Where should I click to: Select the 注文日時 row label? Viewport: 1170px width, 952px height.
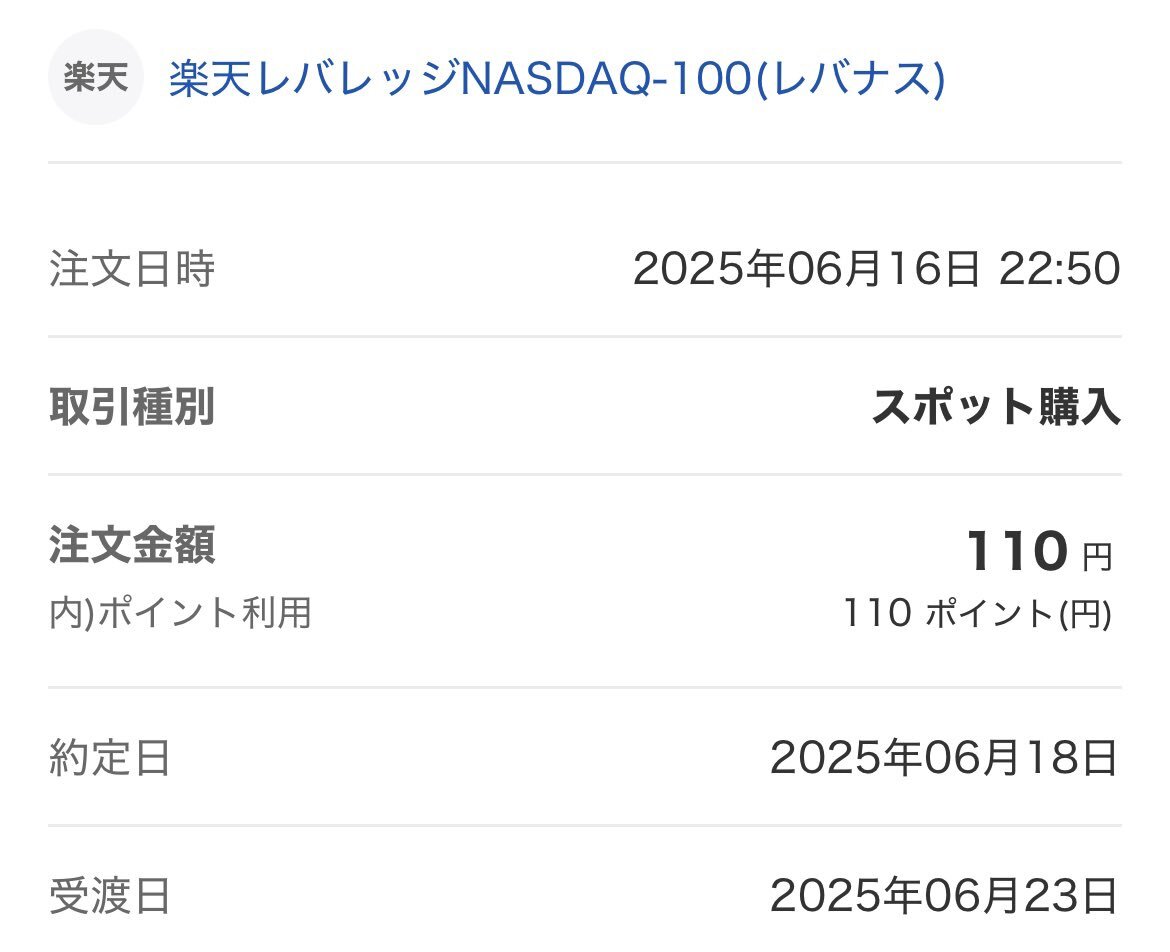132,269
